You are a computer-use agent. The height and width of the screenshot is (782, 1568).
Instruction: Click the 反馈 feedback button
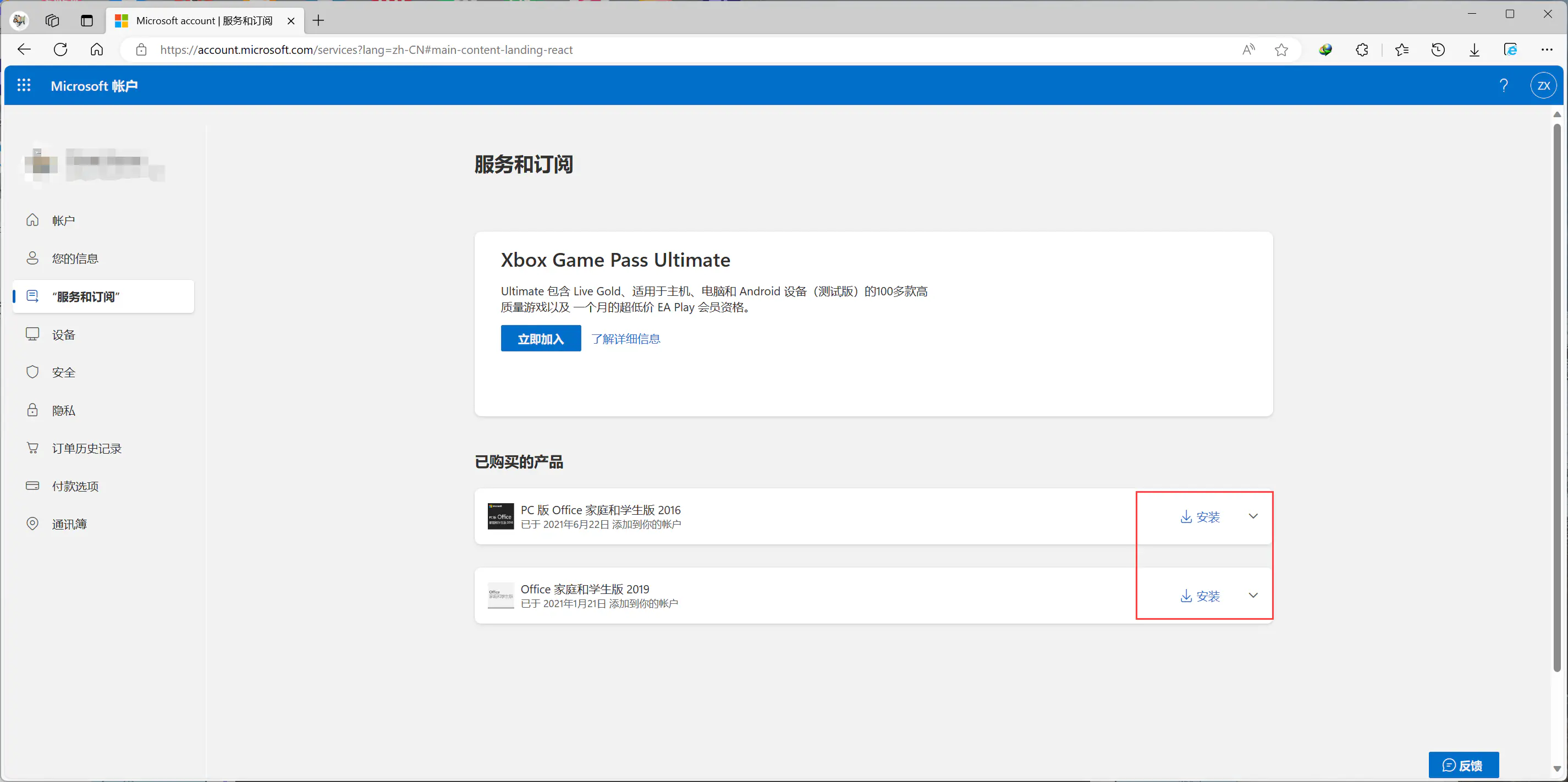(1464, 765)
